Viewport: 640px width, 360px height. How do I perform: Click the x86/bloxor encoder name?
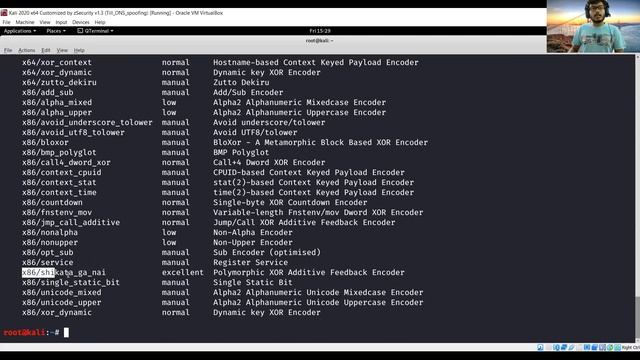(45, 142)
